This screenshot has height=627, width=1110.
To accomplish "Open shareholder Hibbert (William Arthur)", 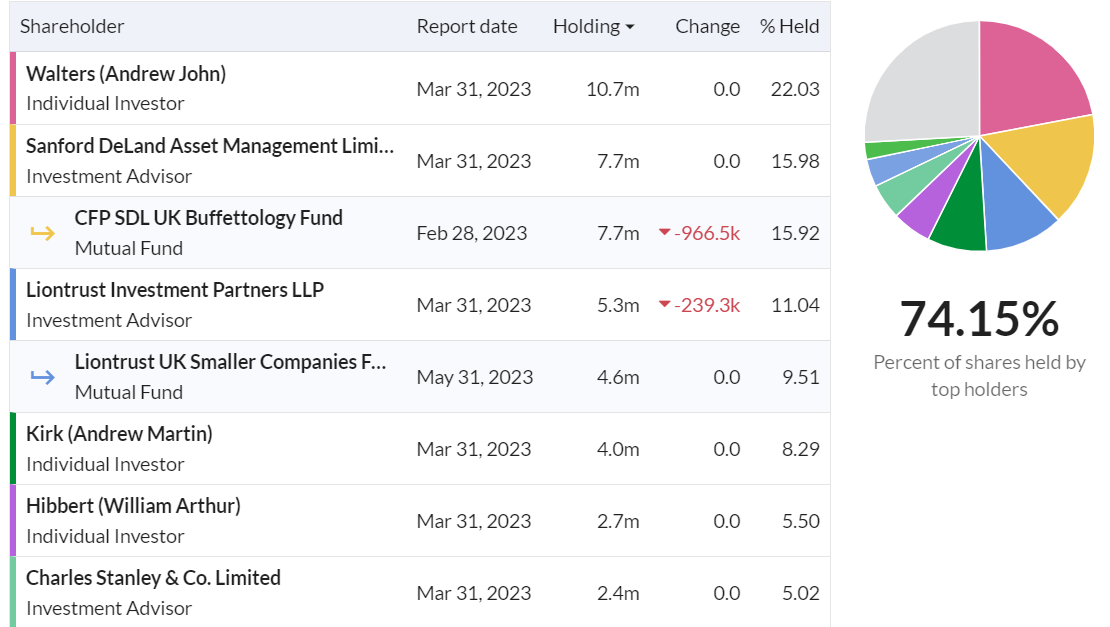I will click(x=133, y=506).
